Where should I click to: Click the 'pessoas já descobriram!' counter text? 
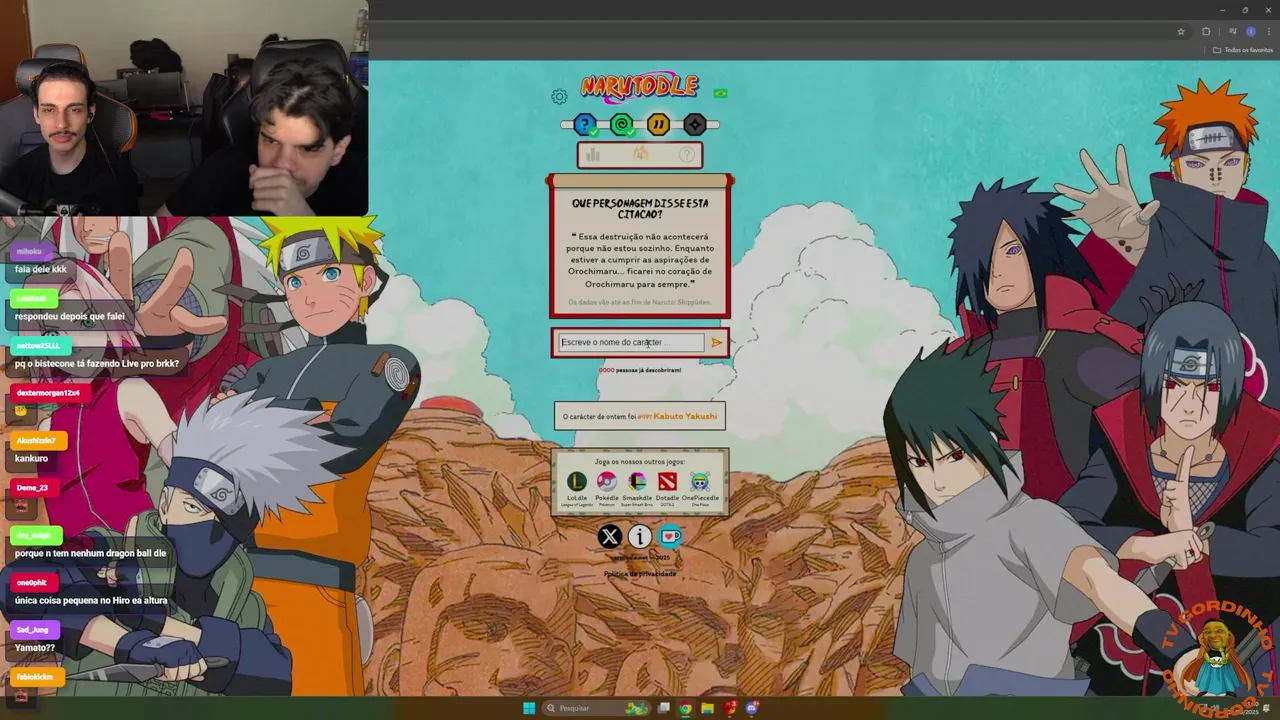[x=648, y=370]
